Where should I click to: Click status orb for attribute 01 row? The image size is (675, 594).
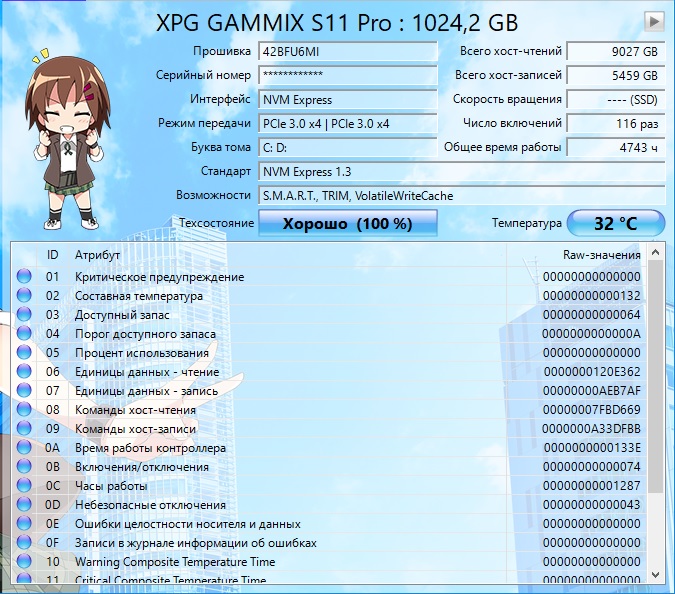(x=24, y=276)
